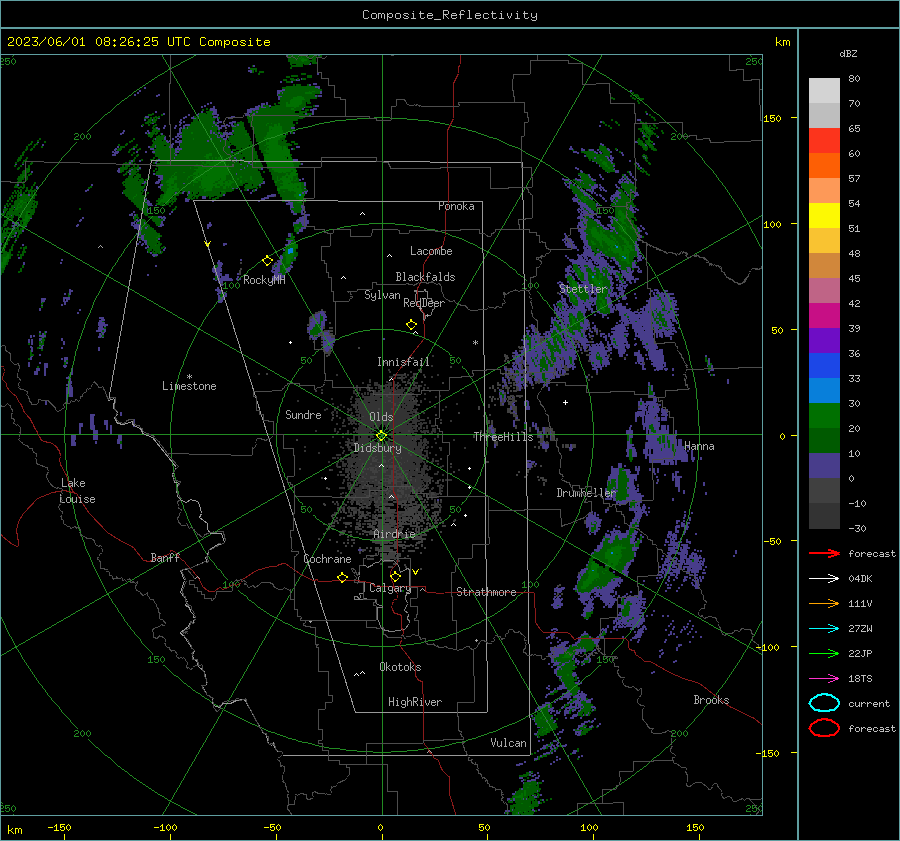The width and height of the screenshot is (900, 841).
Task: Click the Blackfalds city label
Action: point(425,277)
